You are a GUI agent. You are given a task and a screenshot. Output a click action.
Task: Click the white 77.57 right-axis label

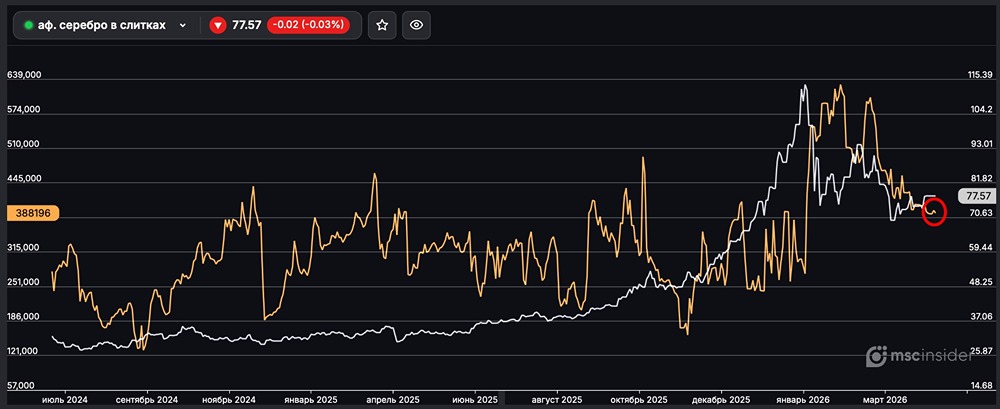(974, 195)
